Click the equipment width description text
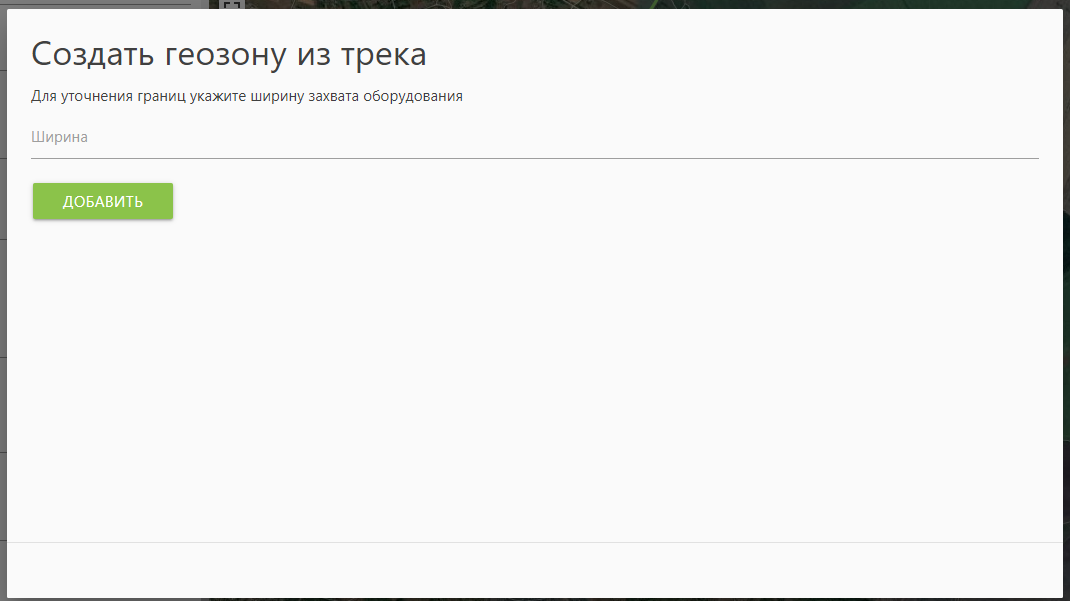The width and height of the screenshot is (1070, 601). click(x=247, y=97)
